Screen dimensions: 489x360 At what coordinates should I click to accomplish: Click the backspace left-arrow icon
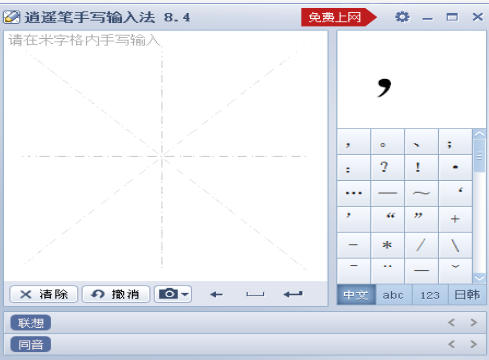[x=216, y=294]
